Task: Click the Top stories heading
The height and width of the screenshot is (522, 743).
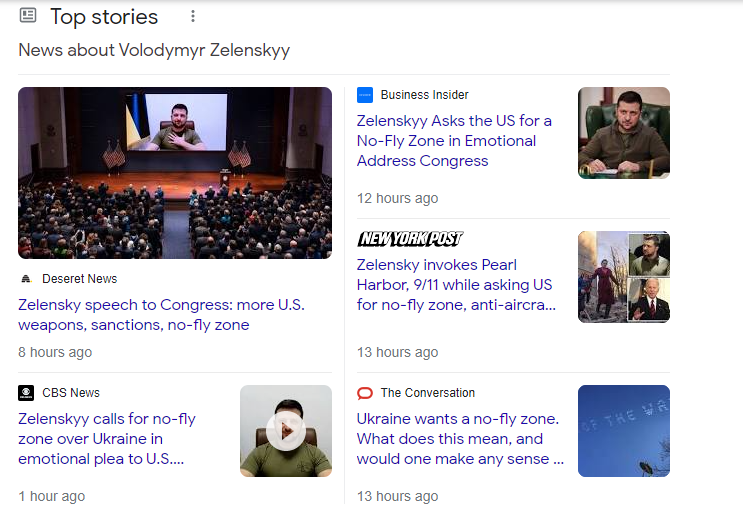Action: pyautogui.click(x=104, y=17)
